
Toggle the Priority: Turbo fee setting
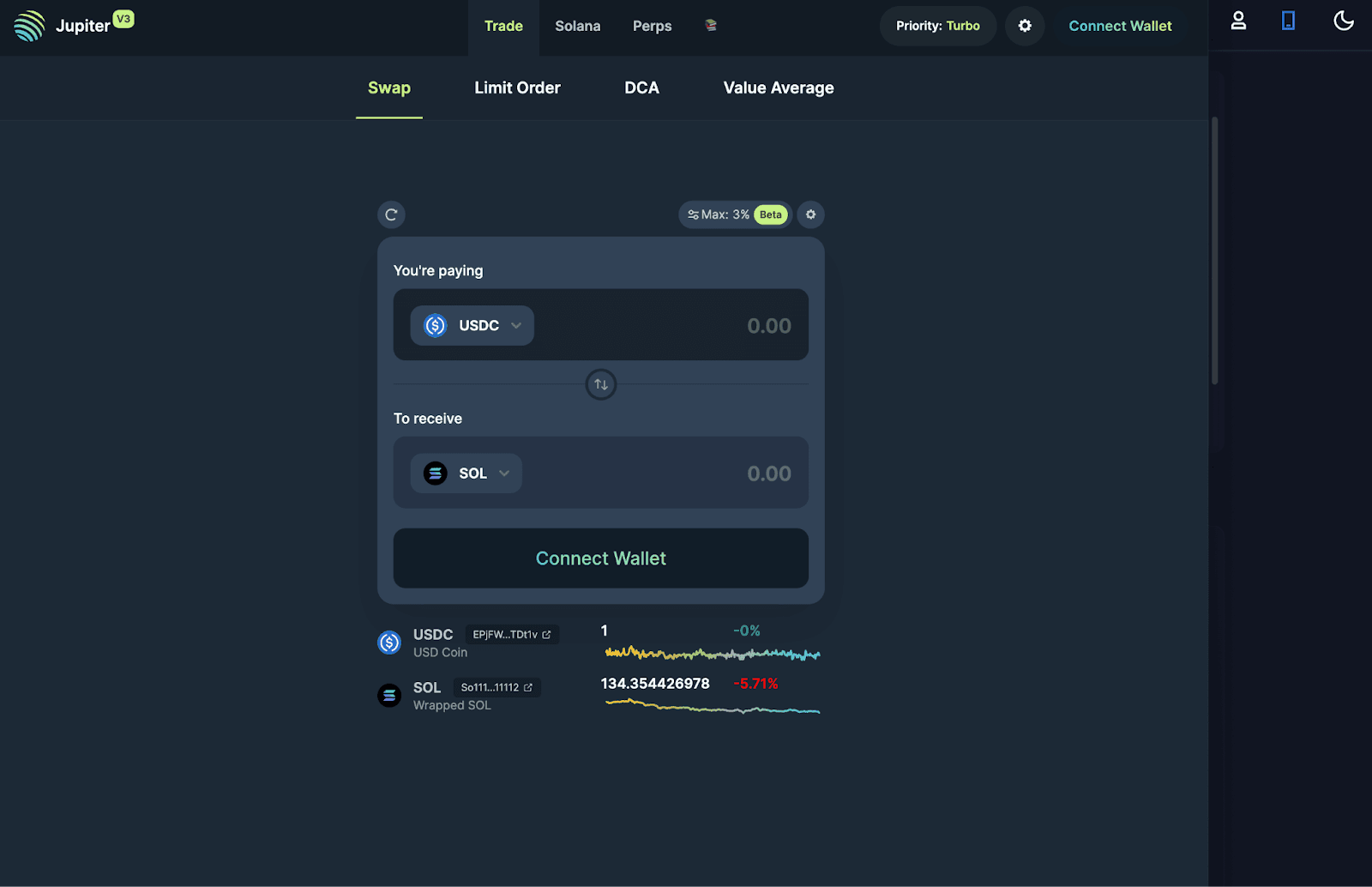(937, 26)
